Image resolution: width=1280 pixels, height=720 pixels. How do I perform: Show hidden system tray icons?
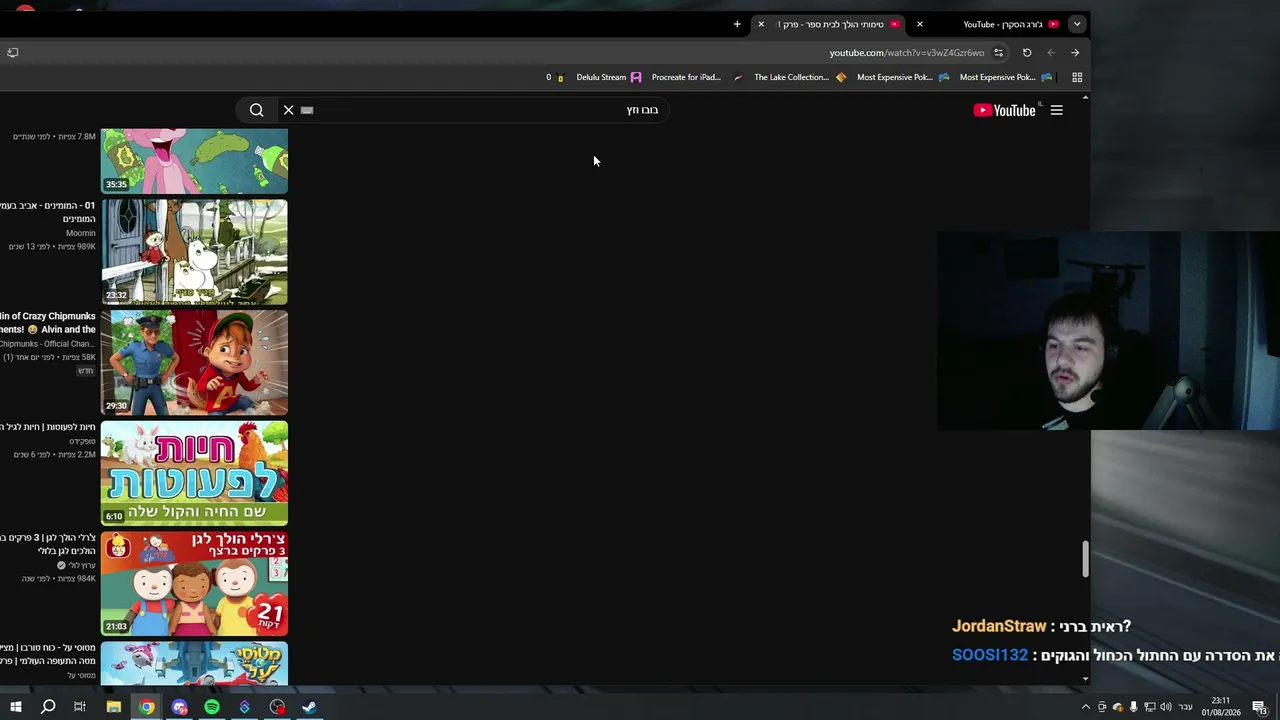click(1086, 707)
